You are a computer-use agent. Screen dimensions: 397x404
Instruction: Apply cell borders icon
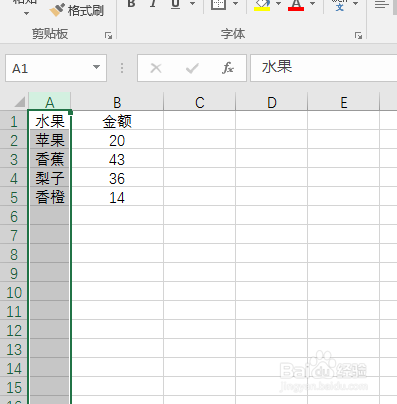click(219, 4)
